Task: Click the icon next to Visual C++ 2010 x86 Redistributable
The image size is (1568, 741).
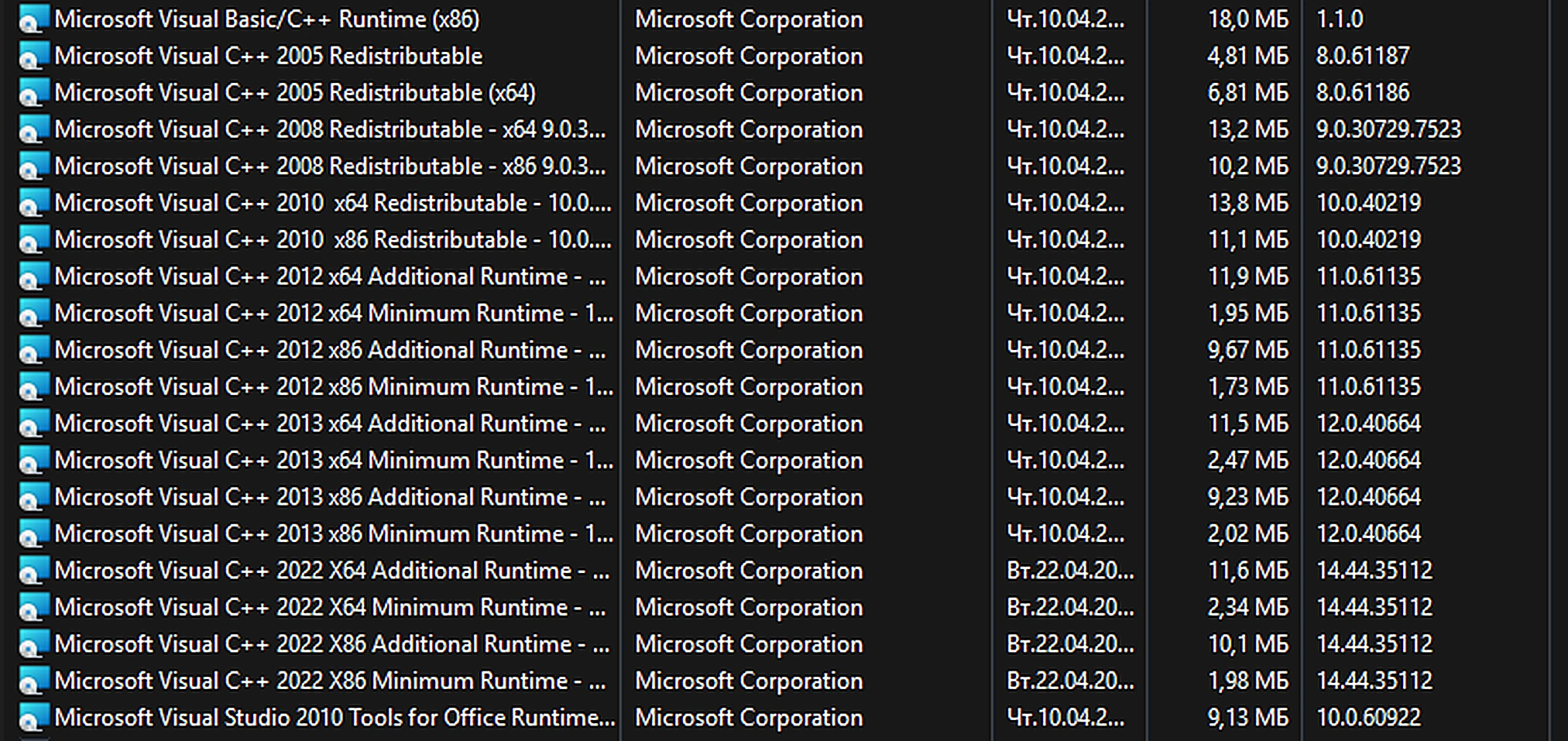Action: point(33,240)
